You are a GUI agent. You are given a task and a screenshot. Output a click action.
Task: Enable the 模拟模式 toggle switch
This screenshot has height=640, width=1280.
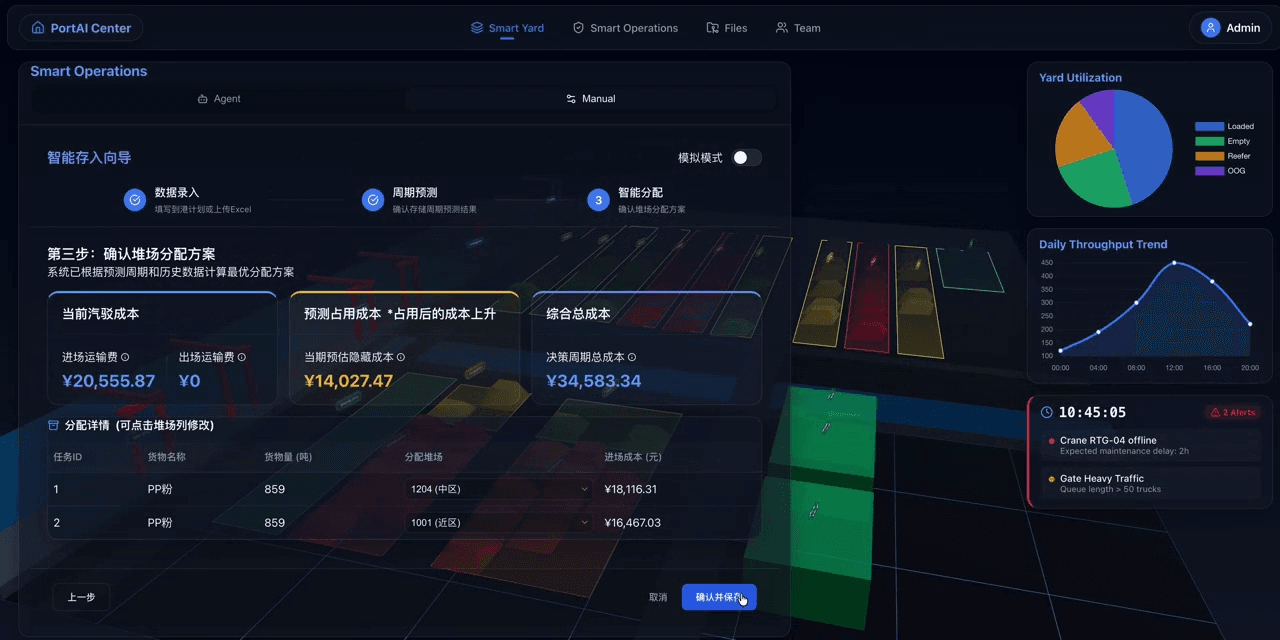tap(749, 157)
